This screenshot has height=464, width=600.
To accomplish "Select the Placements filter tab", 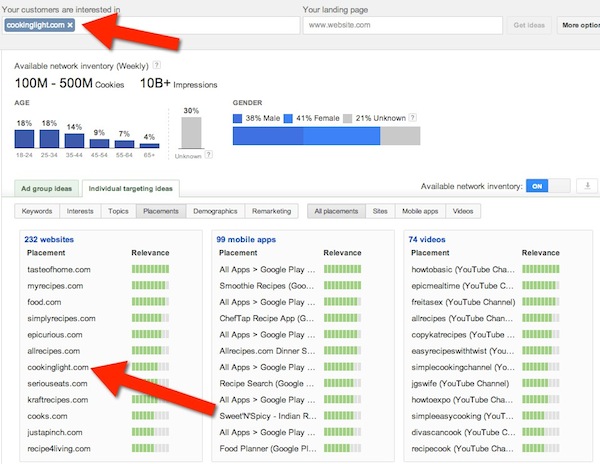I will (x=161, y=211).
